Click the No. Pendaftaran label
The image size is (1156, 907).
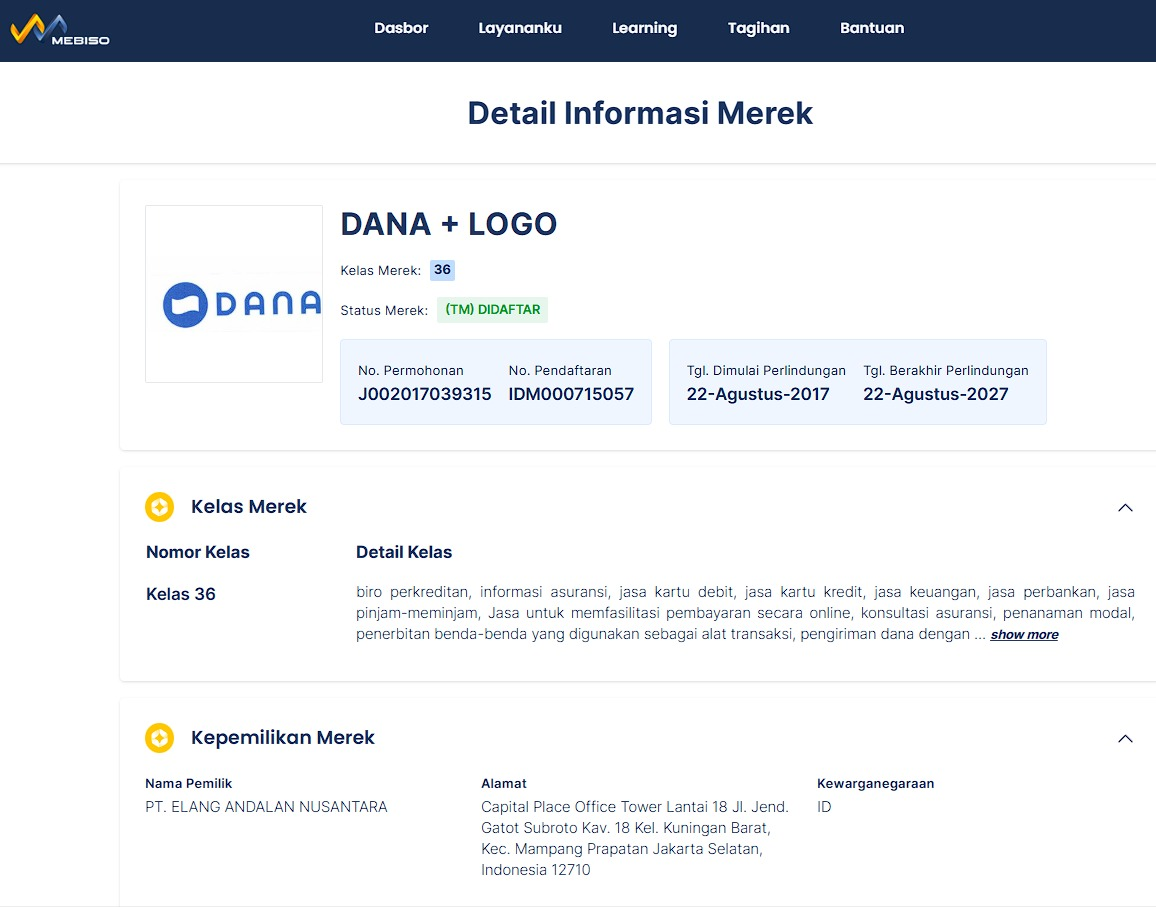click(x=560, y=370)
